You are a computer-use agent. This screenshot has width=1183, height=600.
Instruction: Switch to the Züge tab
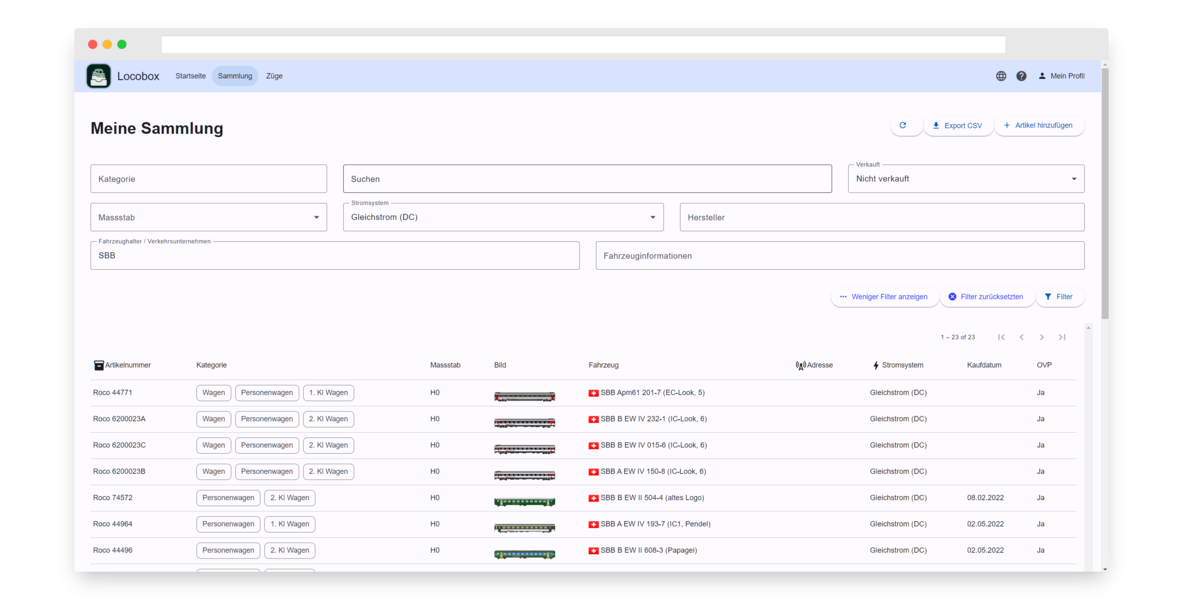(274, 76)
